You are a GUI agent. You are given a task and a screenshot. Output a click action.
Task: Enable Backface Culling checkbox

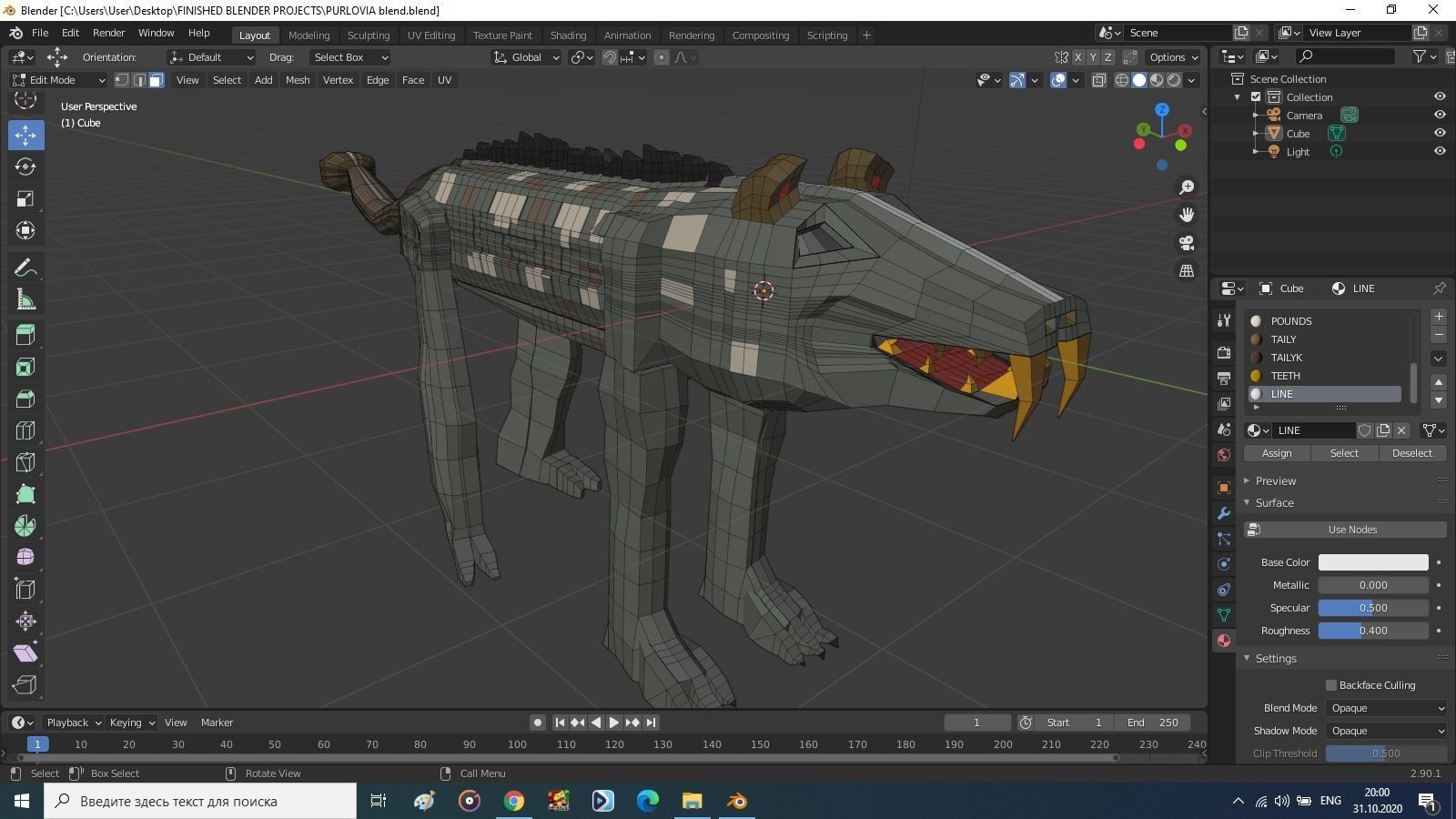(1331, 685)
